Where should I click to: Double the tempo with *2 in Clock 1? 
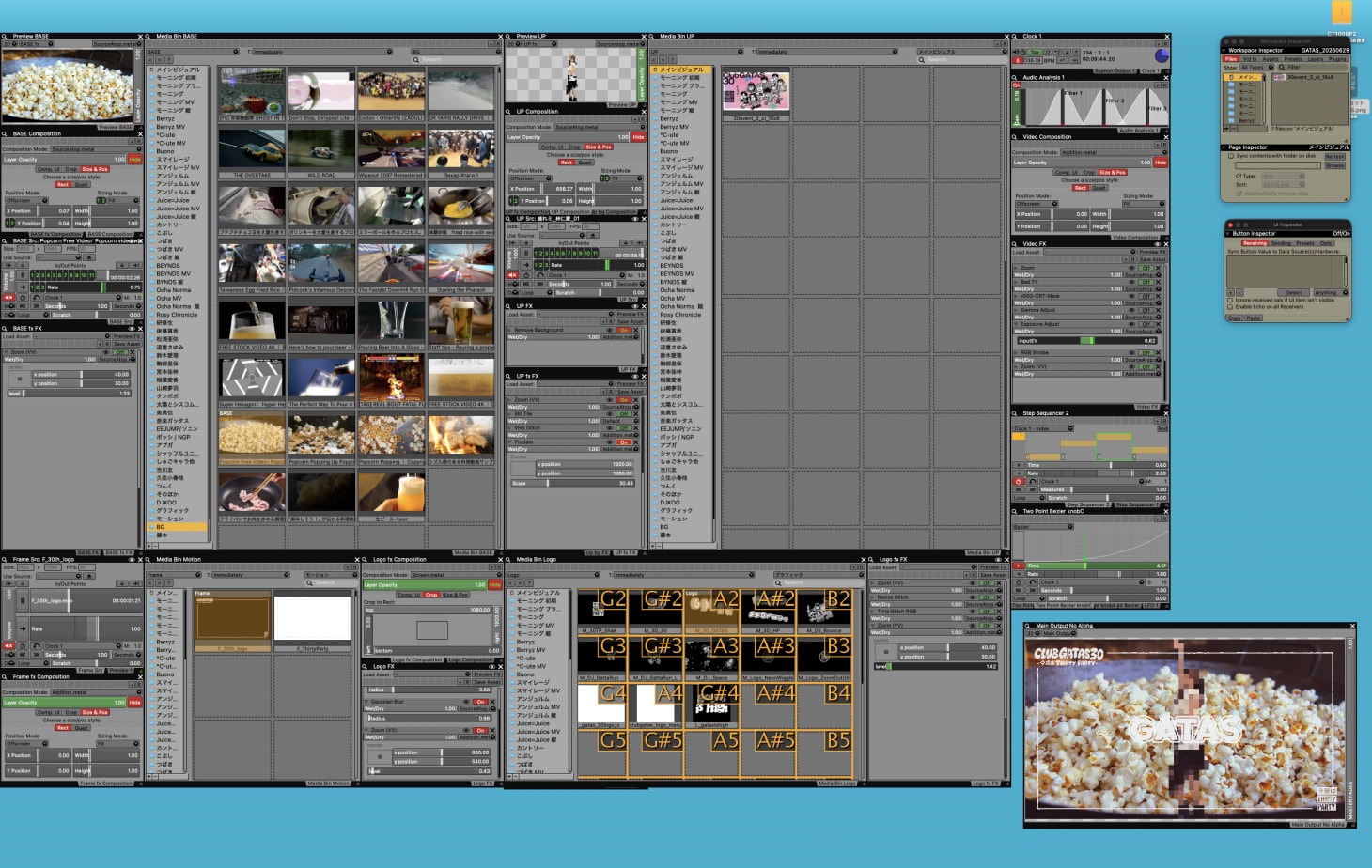(x=1057, y=53)
